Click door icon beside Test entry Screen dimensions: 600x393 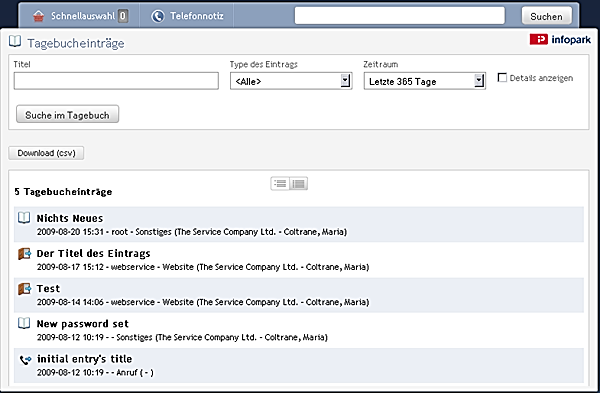tap(24, 289)
